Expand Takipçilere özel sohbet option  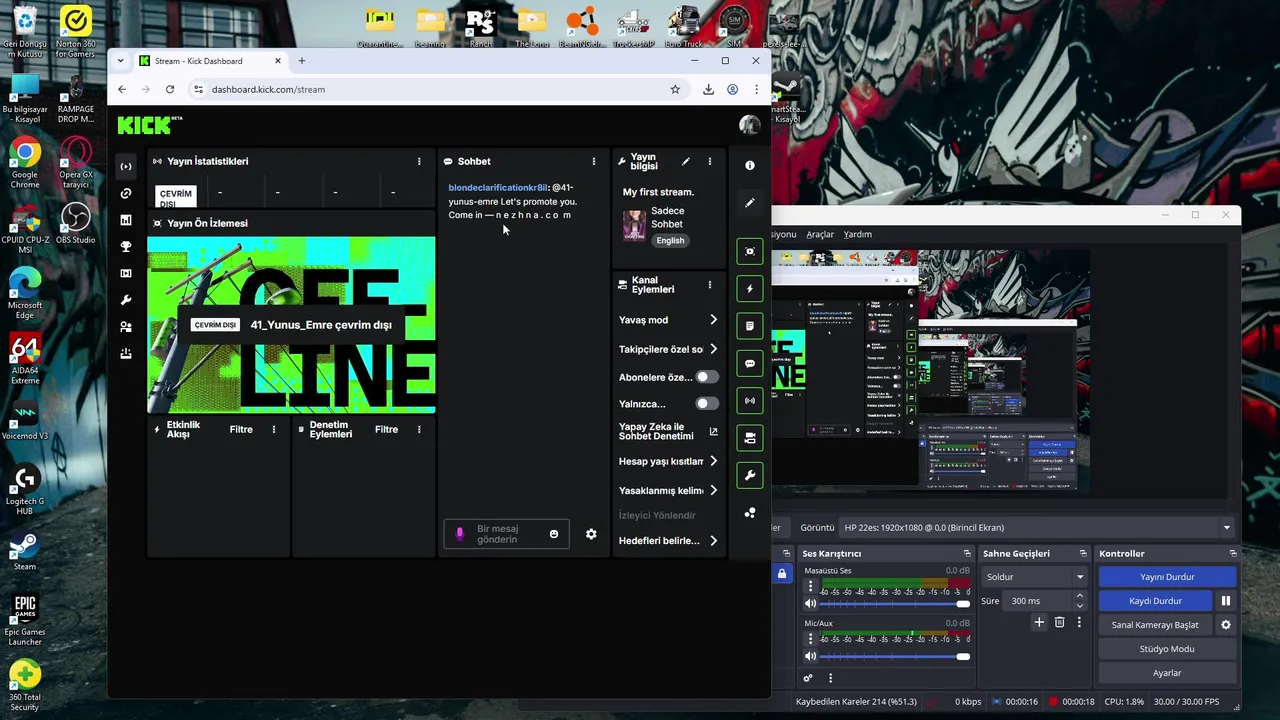click(668, 349)
